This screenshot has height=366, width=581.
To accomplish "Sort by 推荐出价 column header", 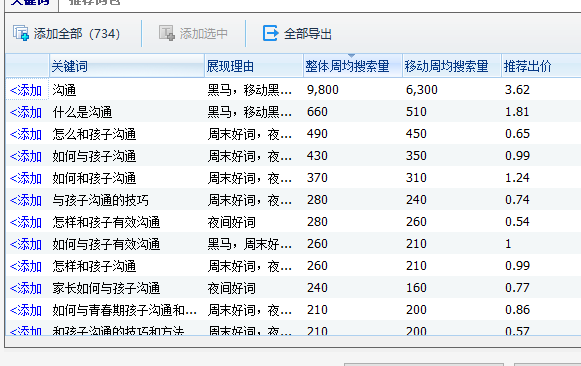I will click(541, 66).
